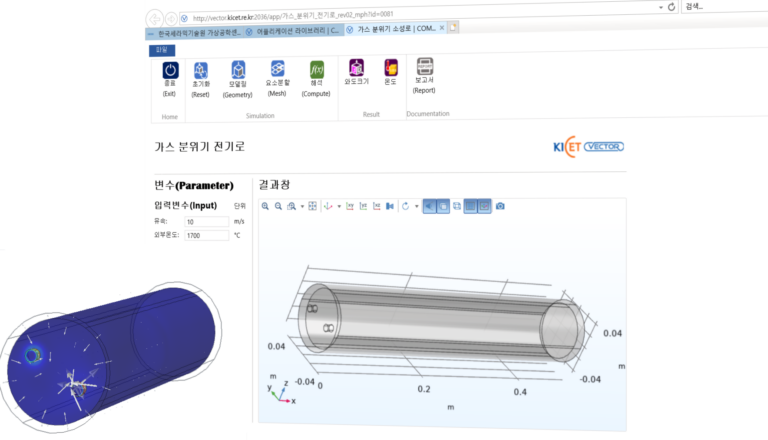The width and height of the screenshot is (768, 440).
Task: Open the Geometry (모델링) tool
Action: pyautogui.click(x=237, y=71)
